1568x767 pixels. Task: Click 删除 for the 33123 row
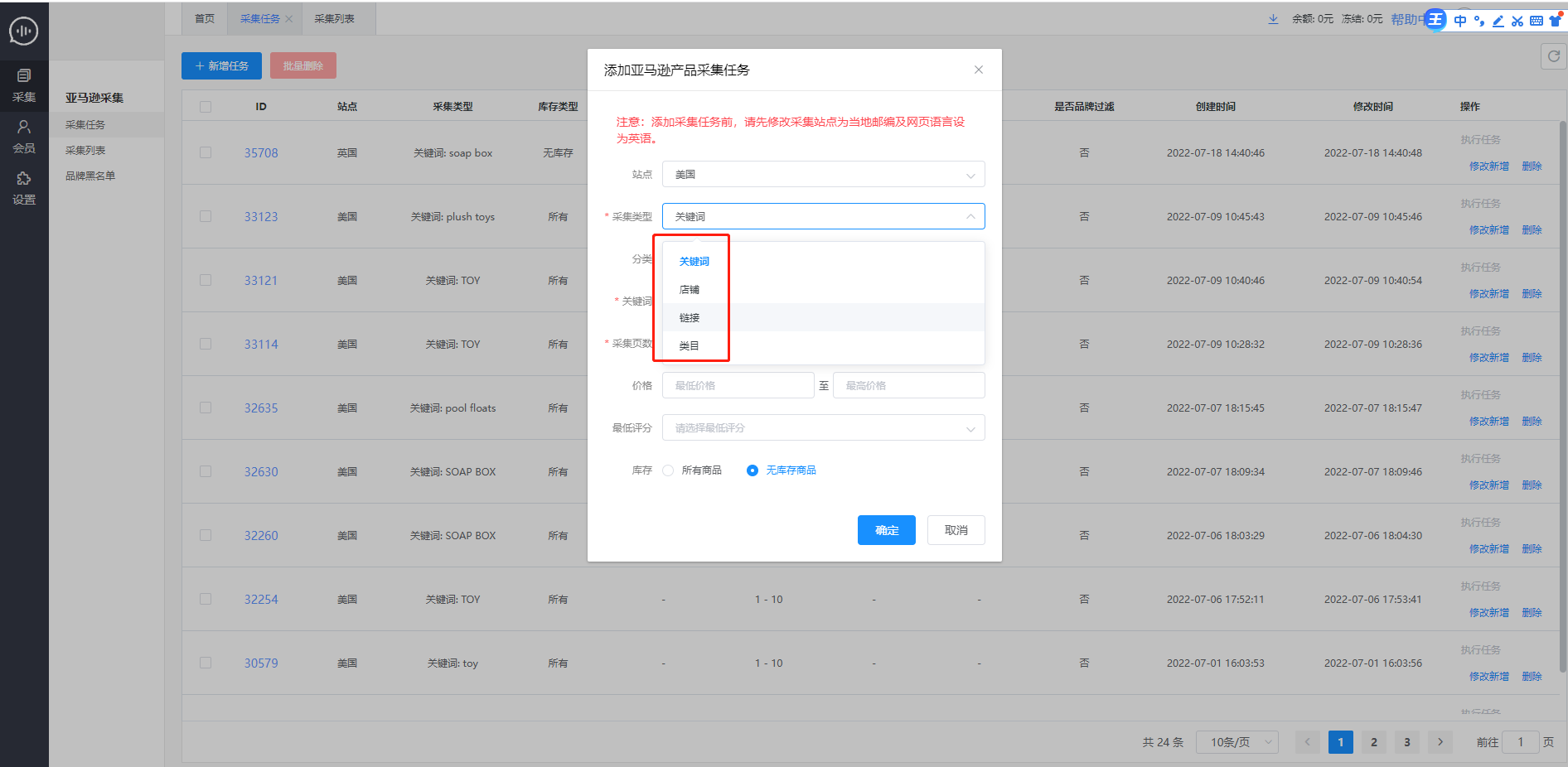click(x=1532, y=230)
